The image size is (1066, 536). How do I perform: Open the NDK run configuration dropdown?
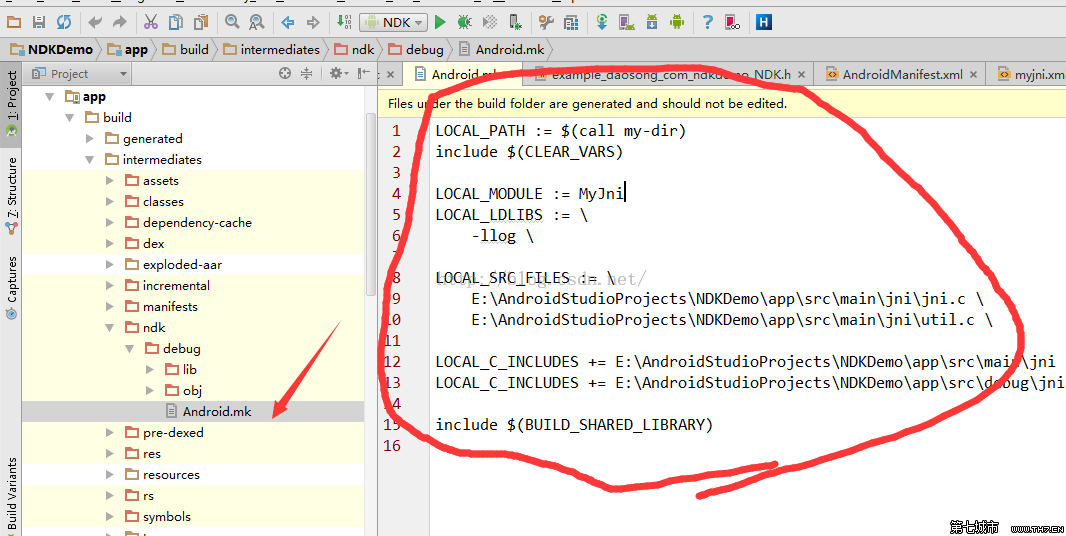(x=394, y=22)
